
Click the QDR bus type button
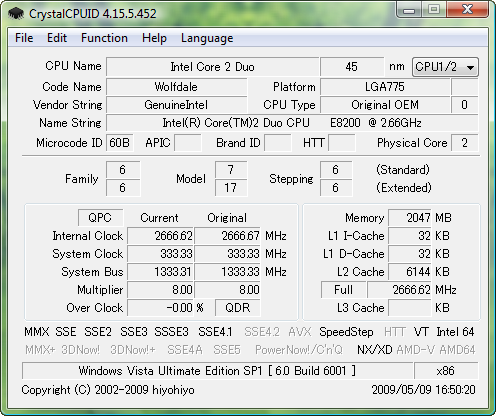tap(237, 308)
